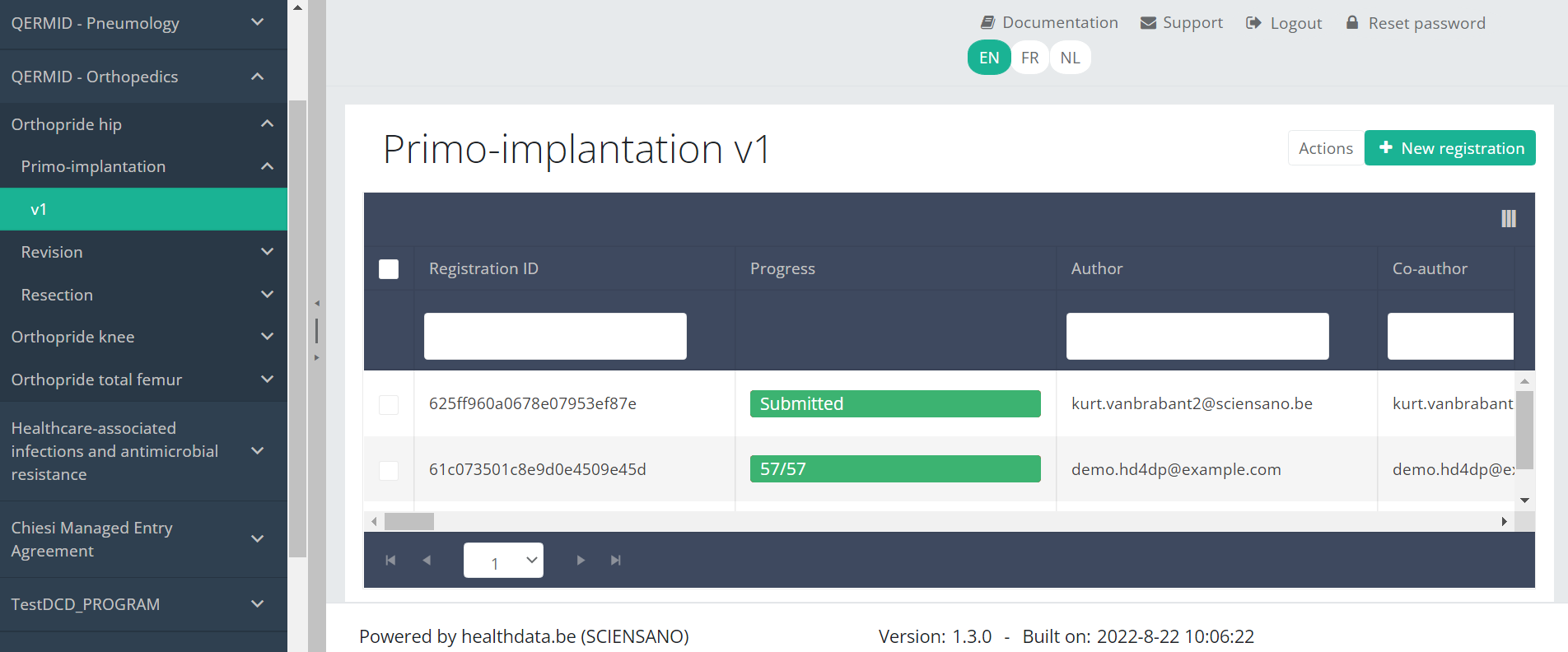Image resolution: width=1568 pixels, height=652 pixels.
Task: Click the Registration ID filter field
Action: [555, 336]
